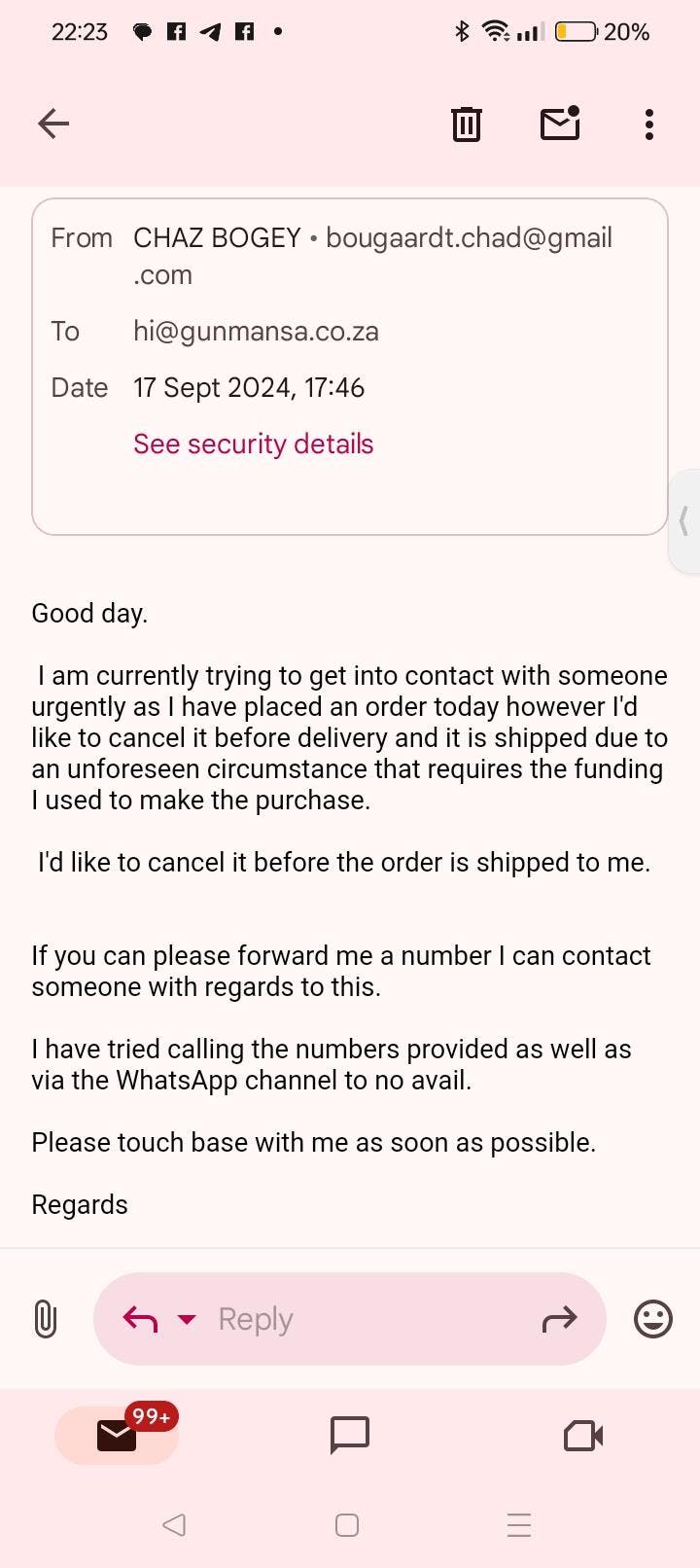700x1568 pixels.
Task: Mark email as unread envelope icon
Action: [560, 124]
